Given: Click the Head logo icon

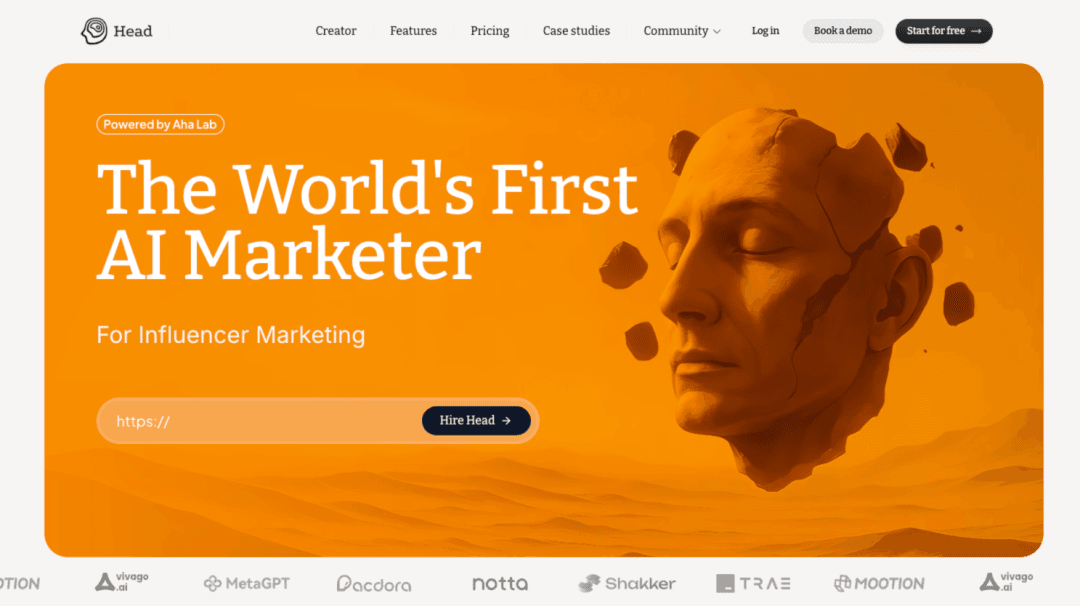Looking at the screenshot, I should [94, 31].
